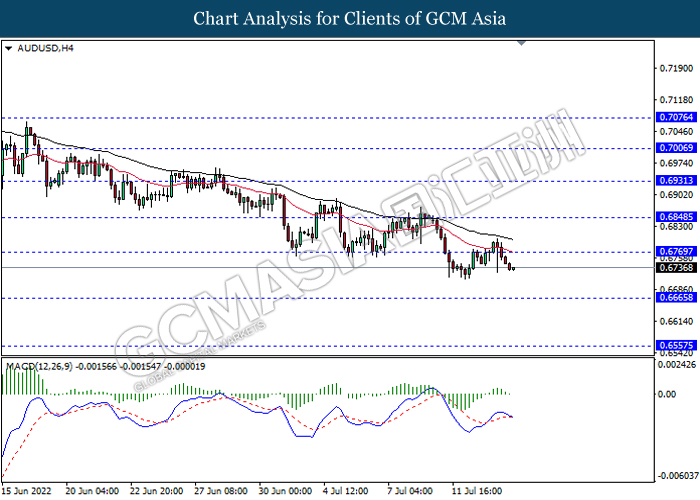The height and width of the screenshot is (500, 700).
Task: Click the 0.69740 axis value
Action: point(676,163)
